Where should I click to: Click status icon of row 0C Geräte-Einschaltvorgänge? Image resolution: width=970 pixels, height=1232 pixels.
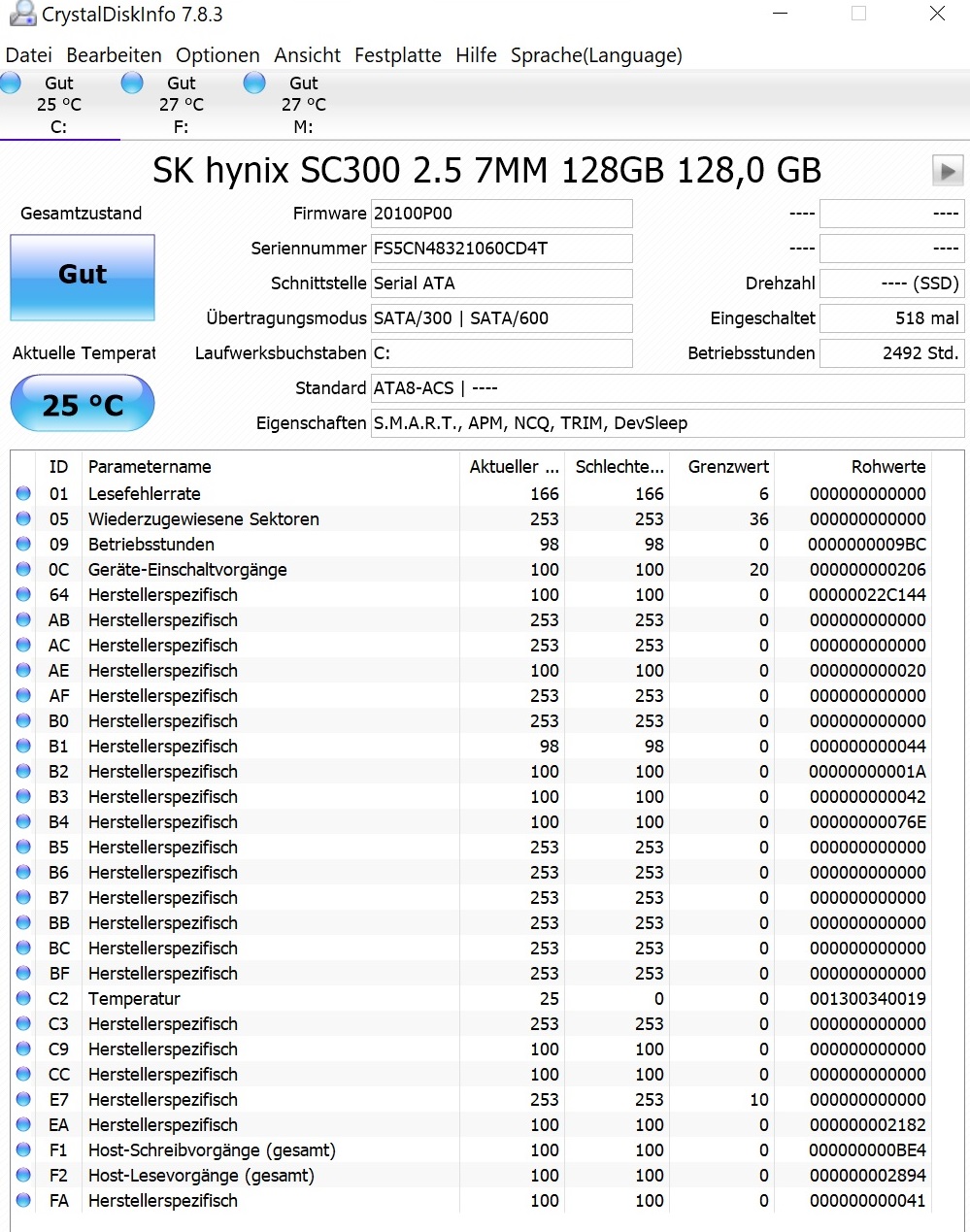click(x=23, y=570)
